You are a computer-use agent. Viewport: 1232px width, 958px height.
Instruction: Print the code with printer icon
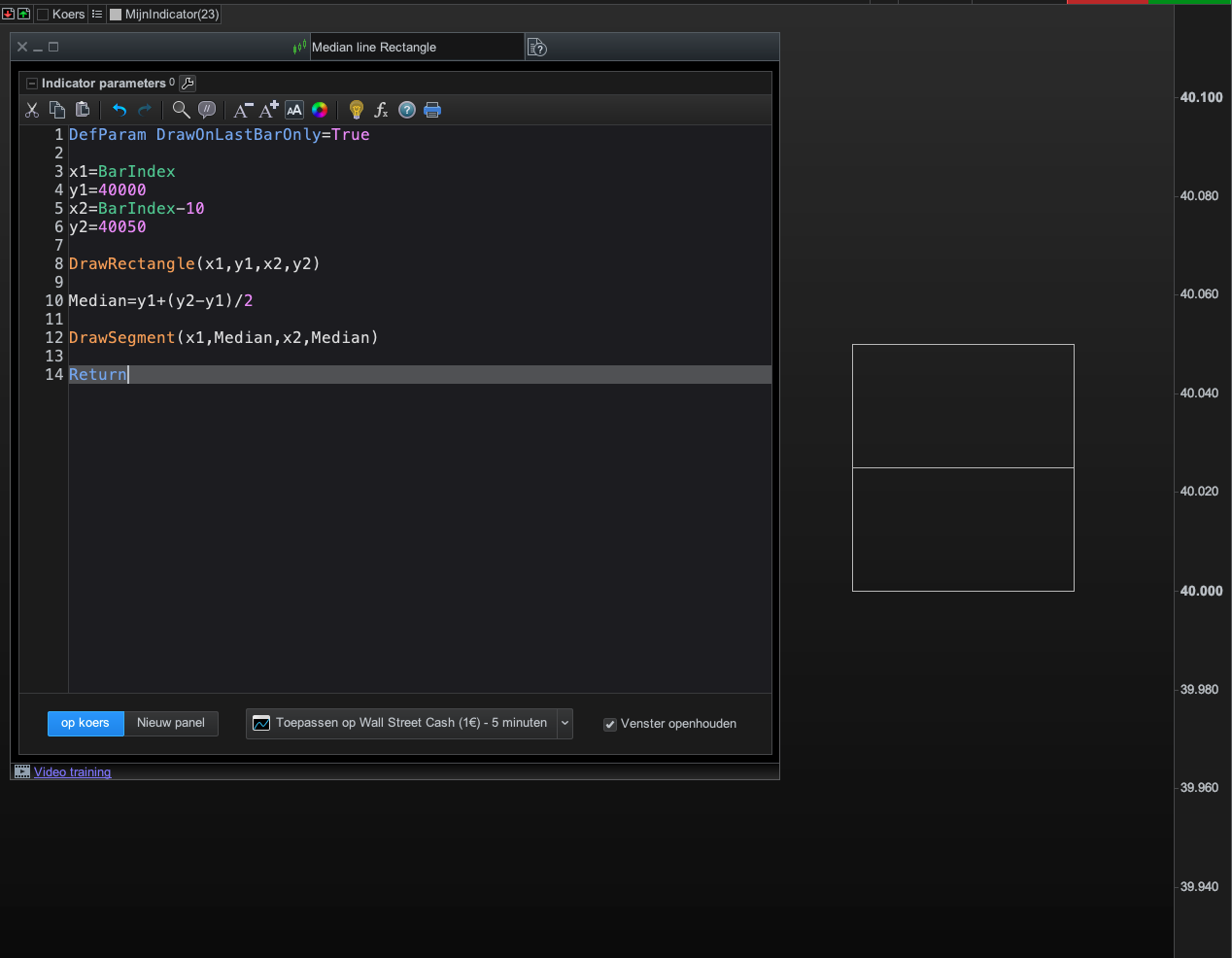(432, 110)
